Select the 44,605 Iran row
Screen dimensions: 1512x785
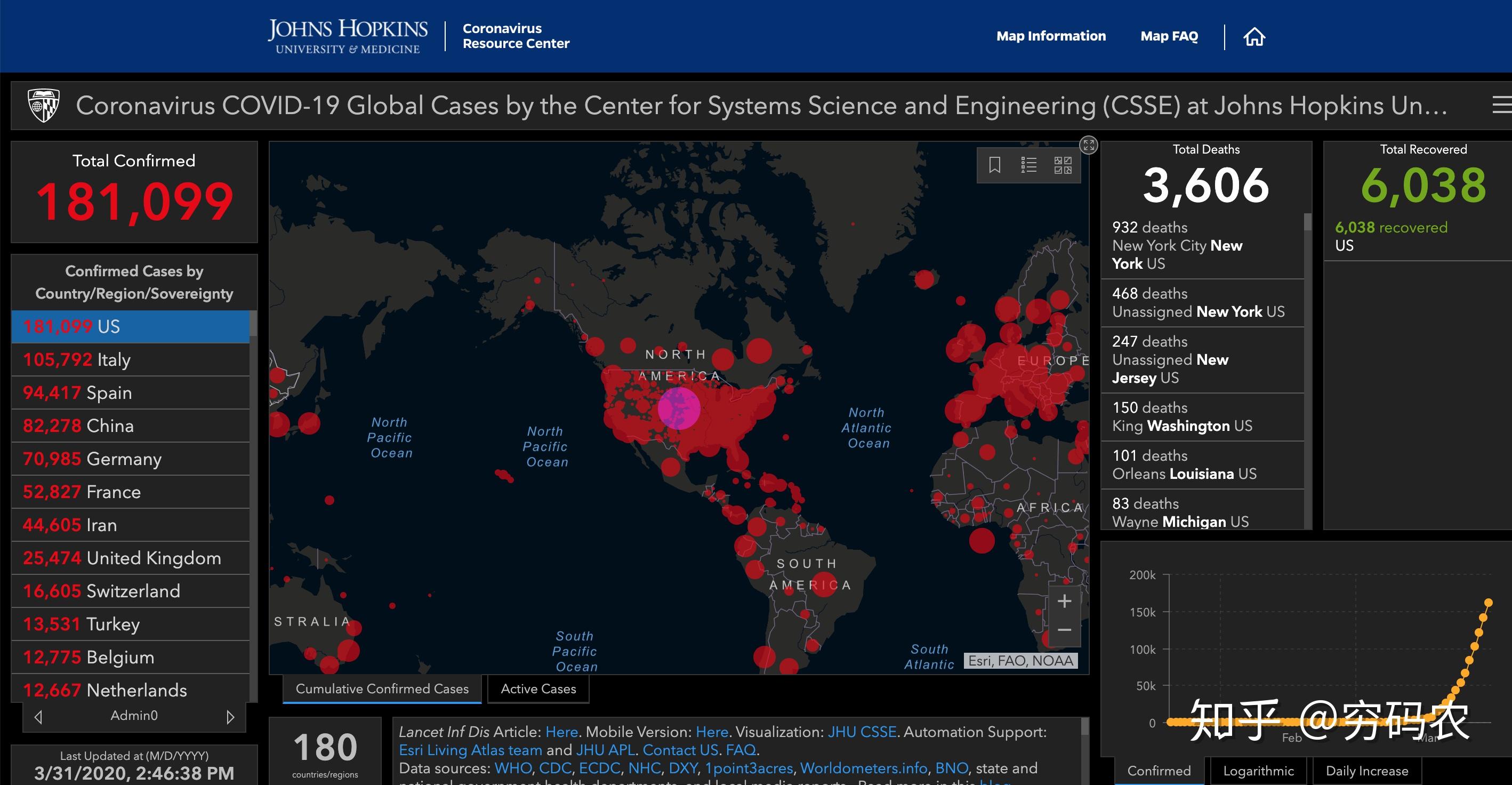(x=130, y=525)
